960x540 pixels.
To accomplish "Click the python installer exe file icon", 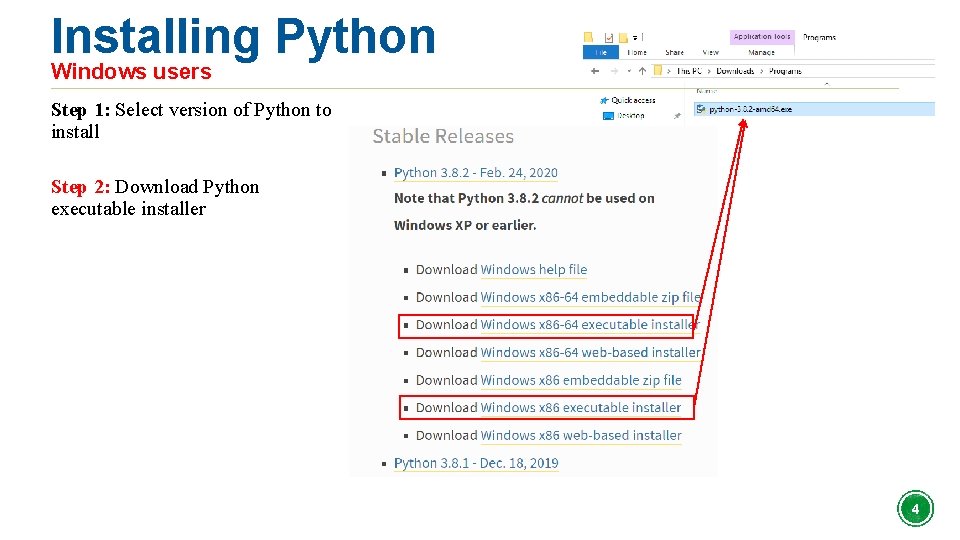I will tap(701, 109).
